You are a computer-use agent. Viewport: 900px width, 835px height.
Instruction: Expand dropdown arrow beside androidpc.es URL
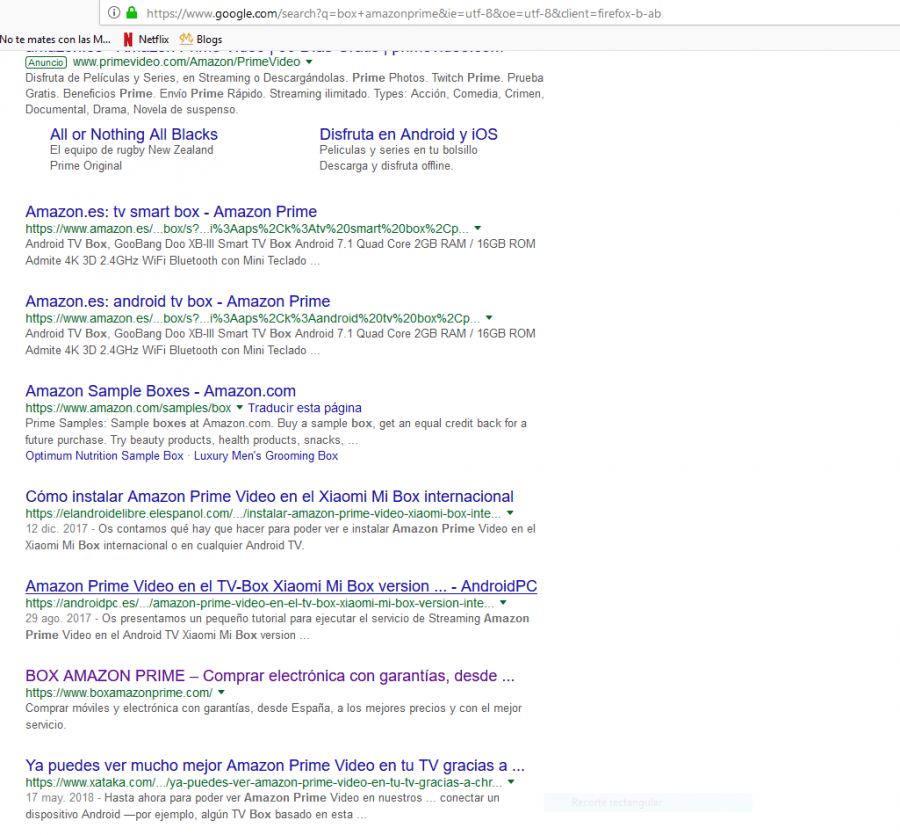503,603
